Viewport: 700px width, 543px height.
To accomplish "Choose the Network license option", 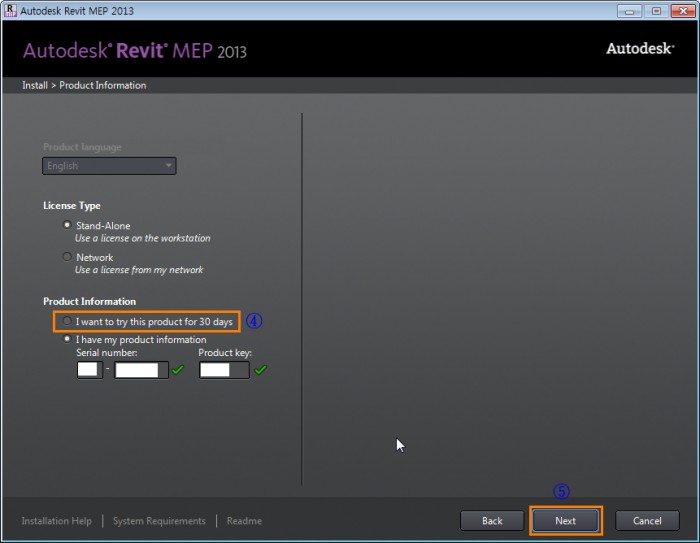I will pos(67,257).
